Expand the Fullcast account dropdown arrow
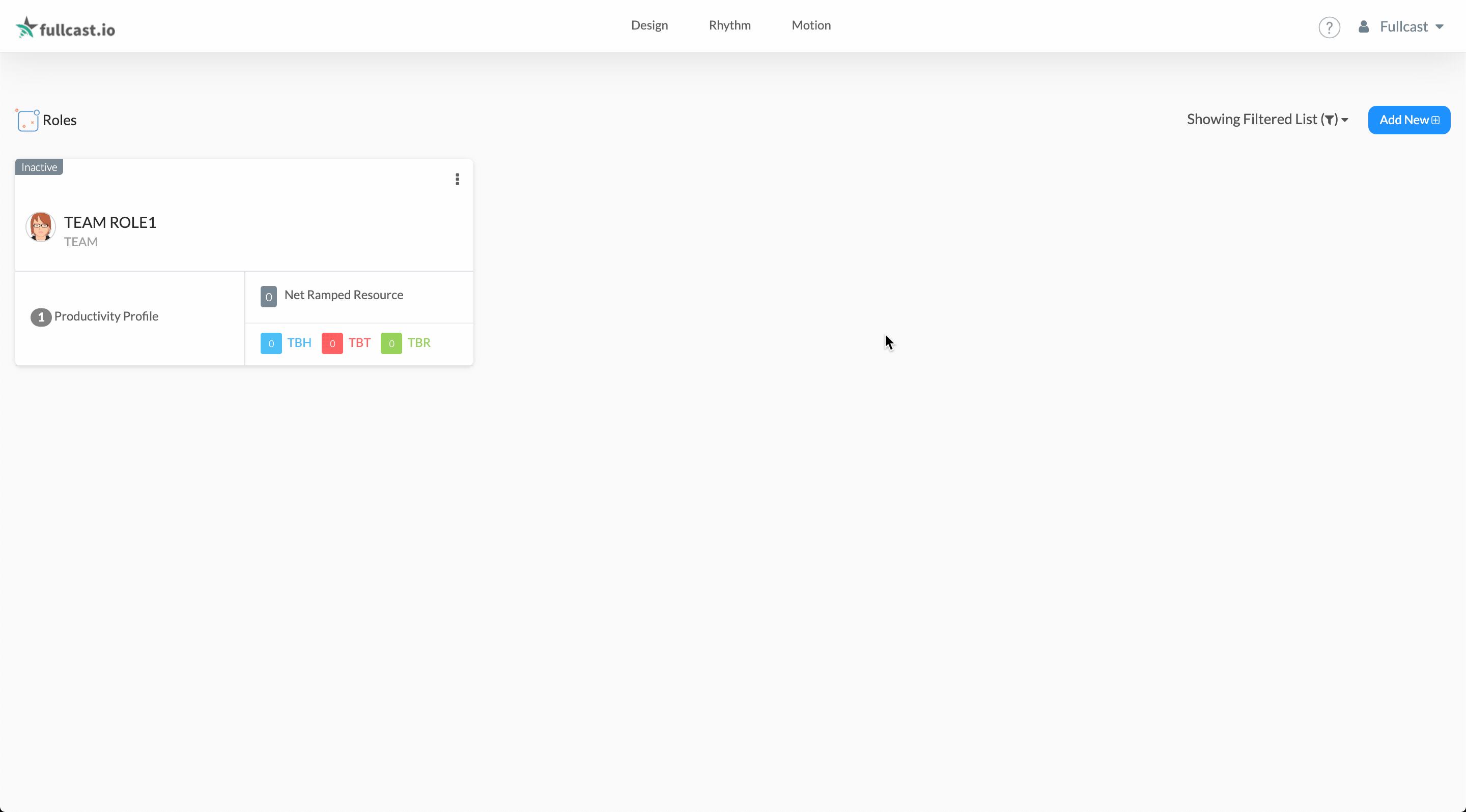1466x812 pixels. [1440, 27]
